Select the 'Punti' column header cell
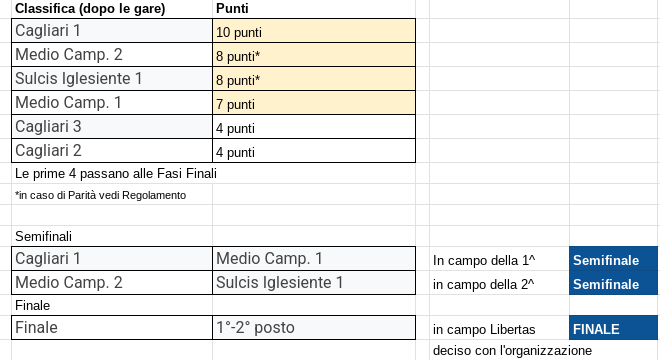 point(314,9)
